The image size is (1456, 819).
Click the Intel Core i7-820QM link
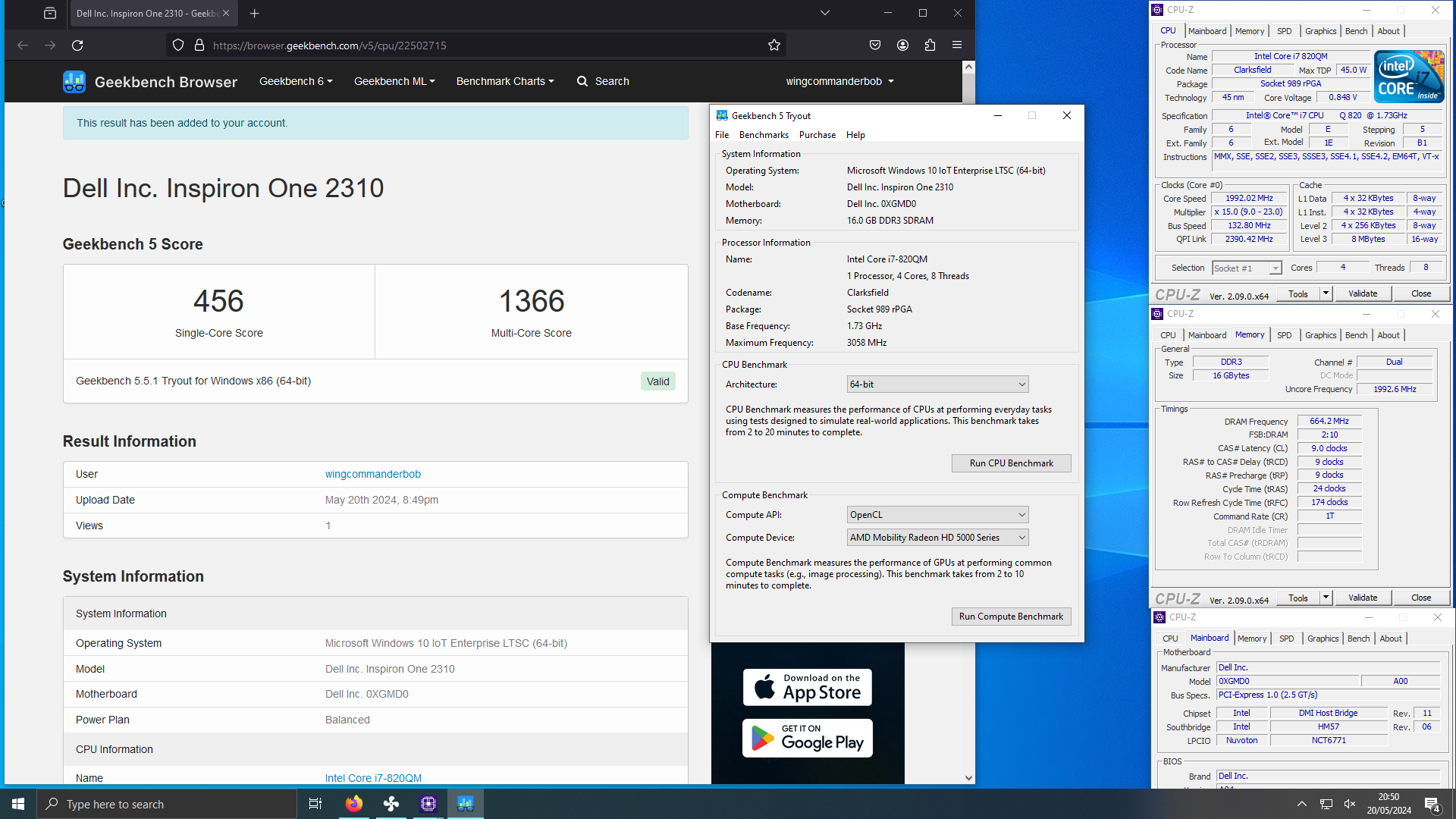373,778
